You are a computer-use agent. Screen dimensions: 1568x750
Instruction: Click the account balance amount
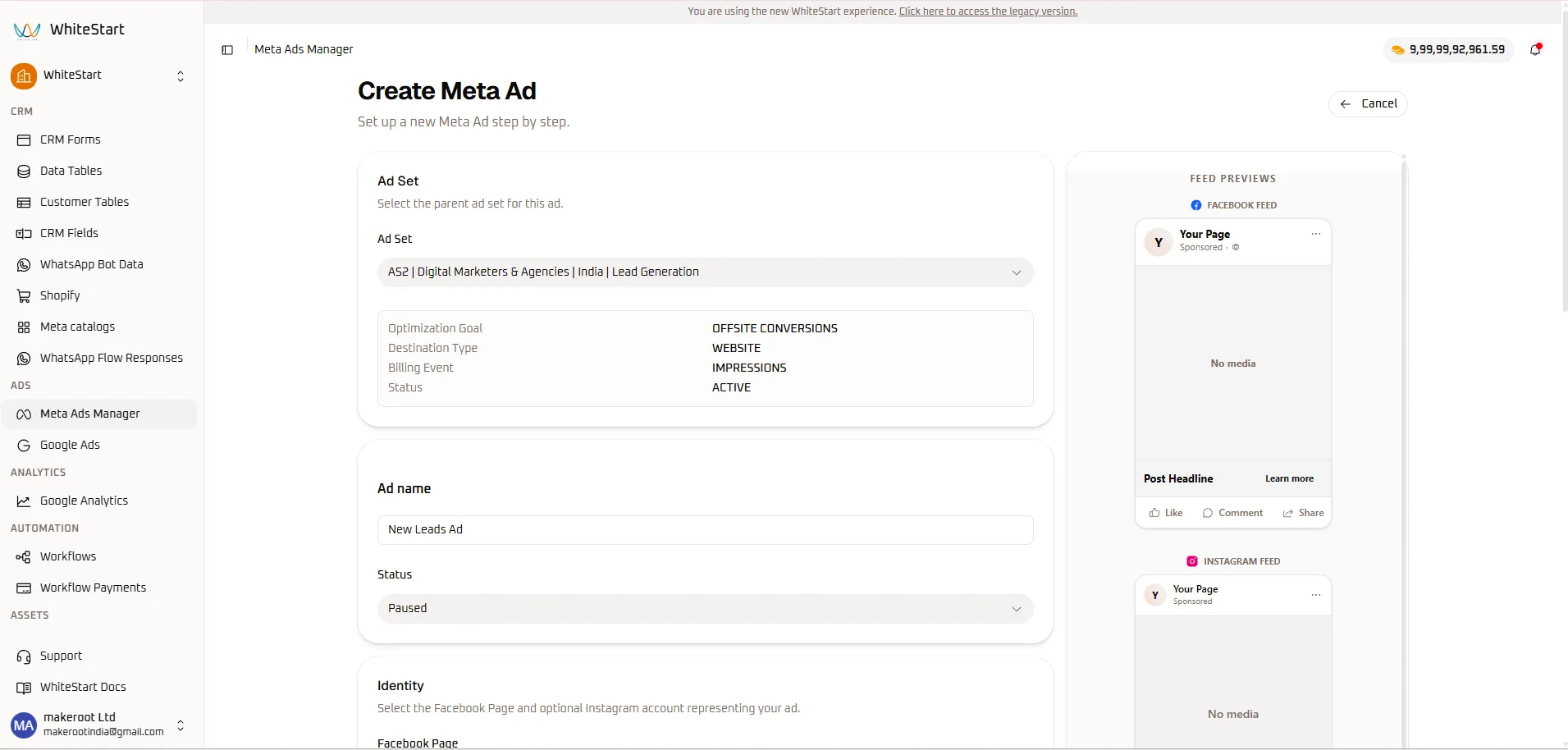1457,50
